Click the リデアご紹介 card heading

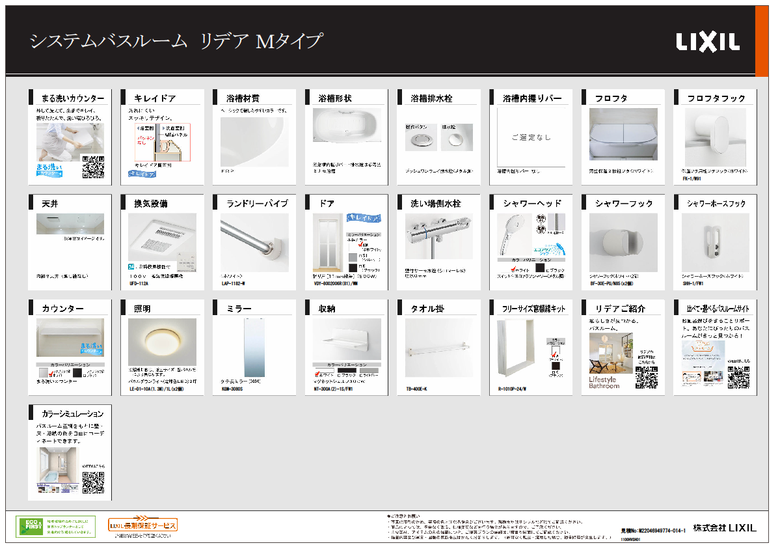pyautogui.click(x=620, y=309)
